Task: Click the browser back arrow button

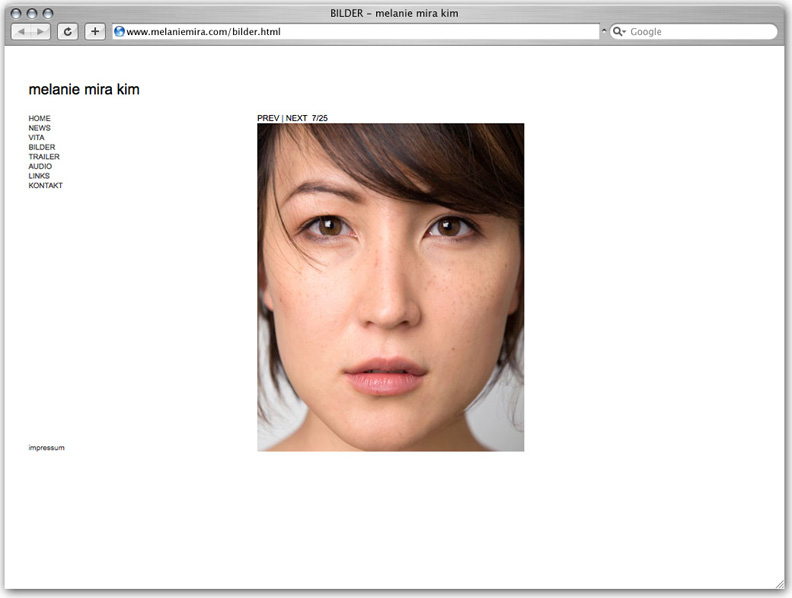Action: coord(21,32)
